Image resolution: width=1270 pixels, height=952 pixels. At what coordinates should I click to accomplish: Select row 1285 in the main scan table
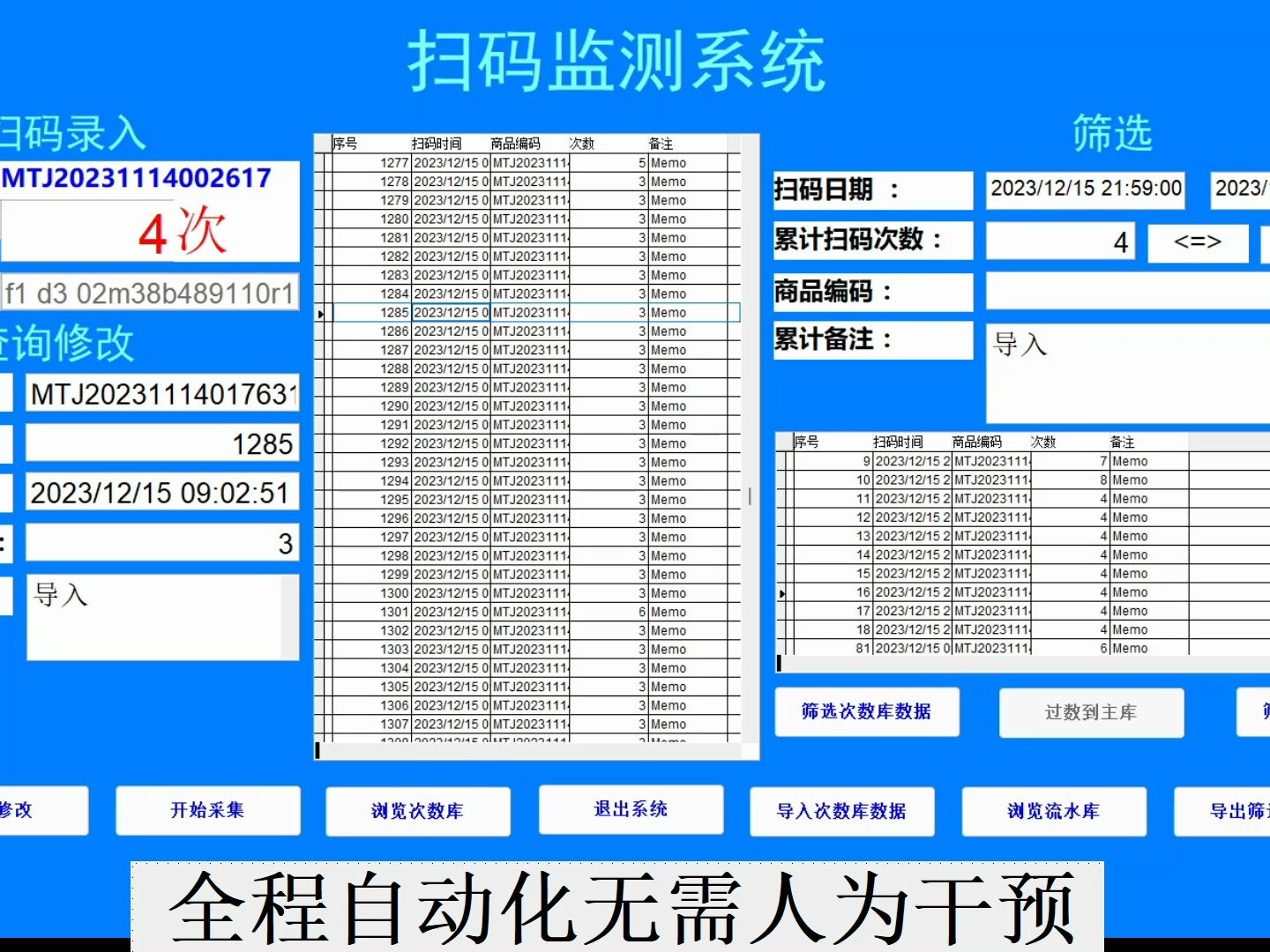click(529, 311)
